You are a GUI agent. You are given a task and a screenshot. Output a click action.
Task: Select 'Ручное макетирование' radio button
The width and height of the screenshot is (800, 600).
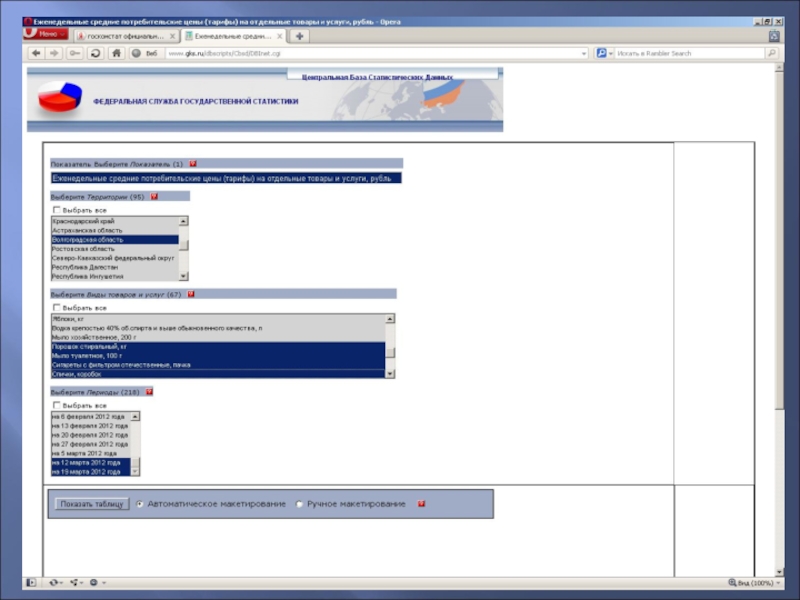click(299, 504)
